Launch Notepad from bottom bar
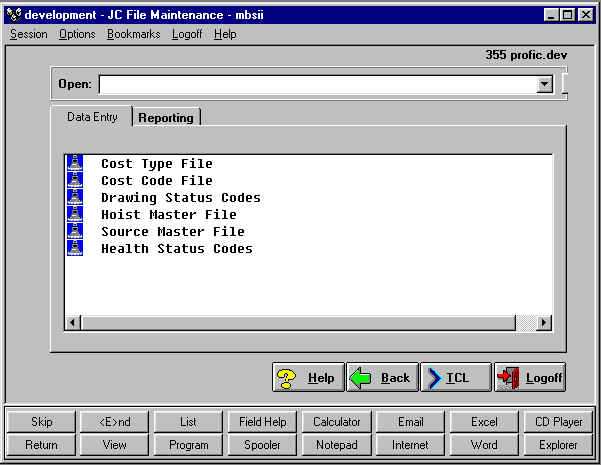Image resolution: width=601 pixels, height=465 pixels. (x=337, y=445)
